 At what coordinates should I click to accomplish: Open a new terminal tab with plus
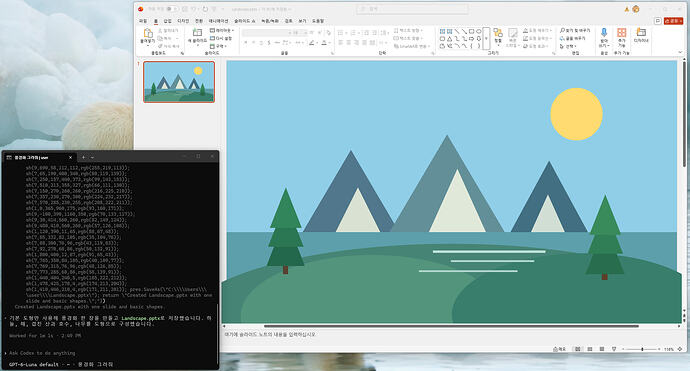point(83,157)
